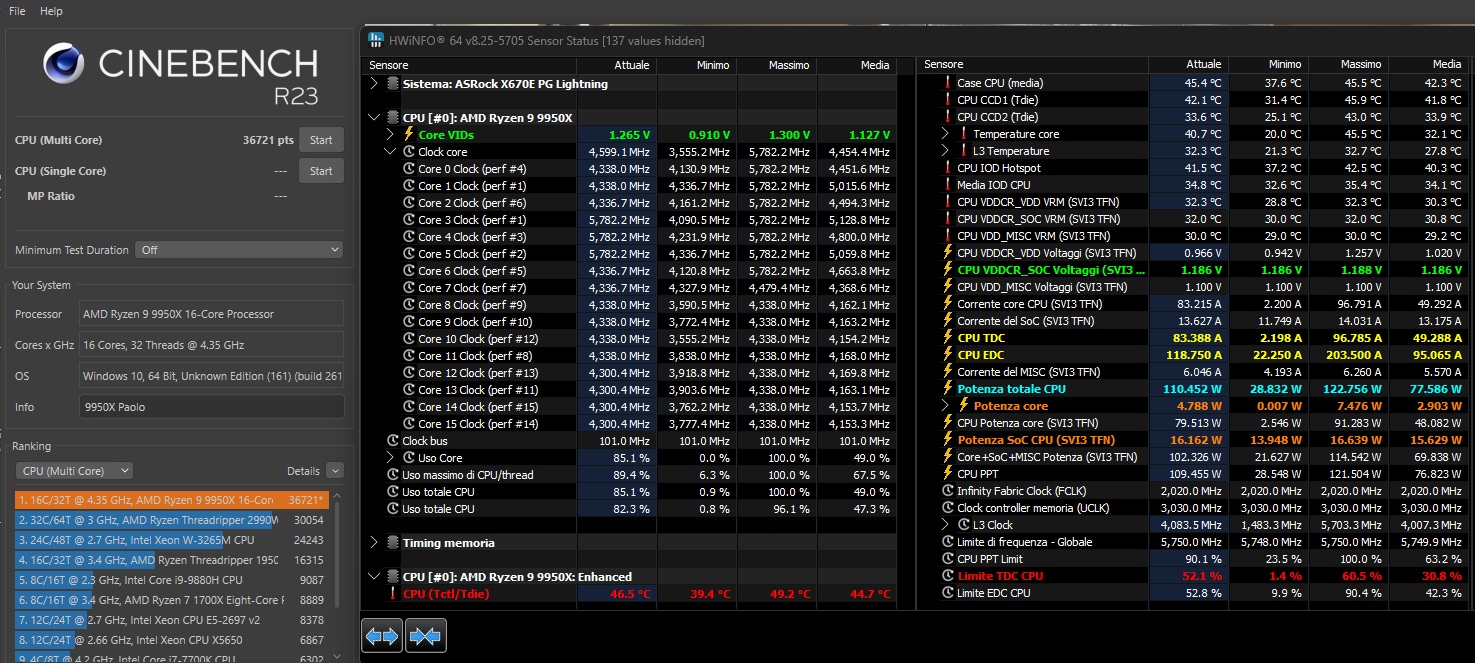Click the chip icon beside Timing memoria
This screenshot has height=663, width=1475.
392,543
